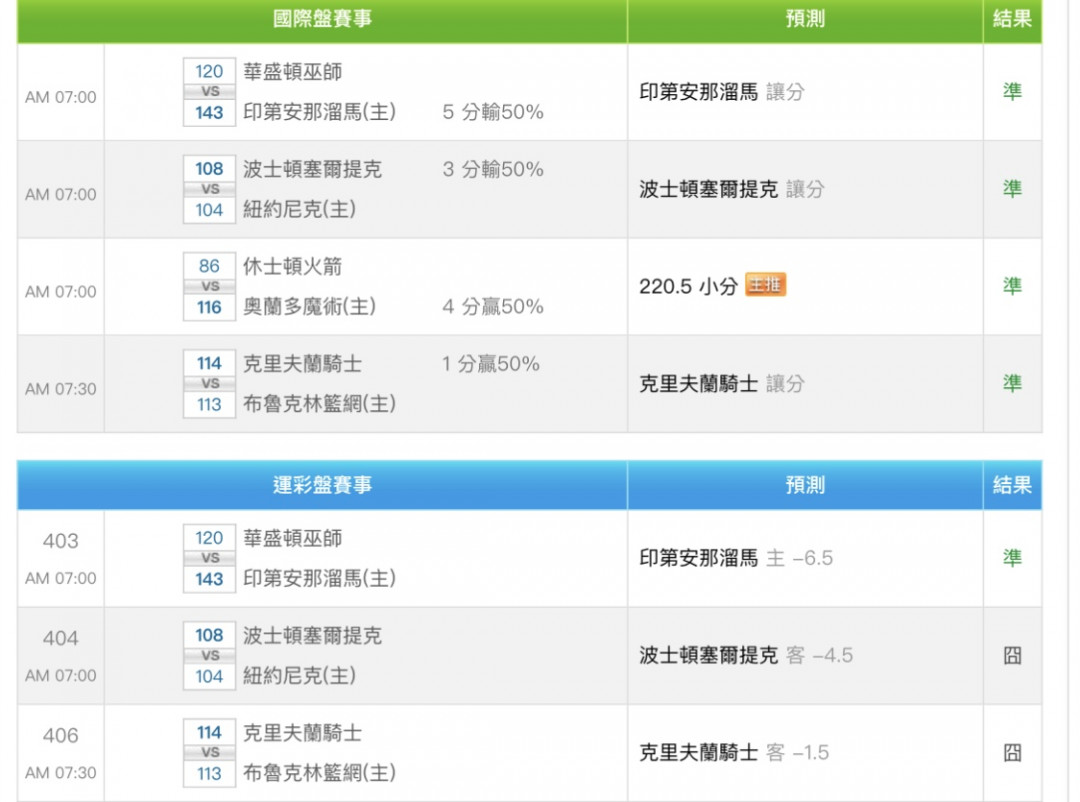Click the 國際盤賽事 table header
Image resolution: width=1080 pixels, height=802 pixels.
(x=322, y=19)
